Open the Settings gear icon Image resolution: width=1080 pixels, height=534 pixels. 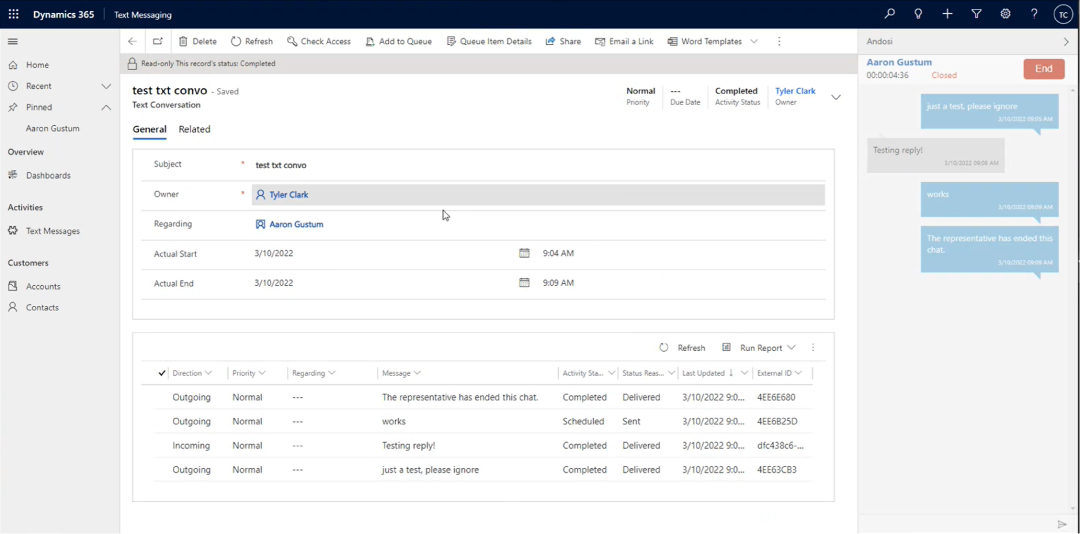1005,14
